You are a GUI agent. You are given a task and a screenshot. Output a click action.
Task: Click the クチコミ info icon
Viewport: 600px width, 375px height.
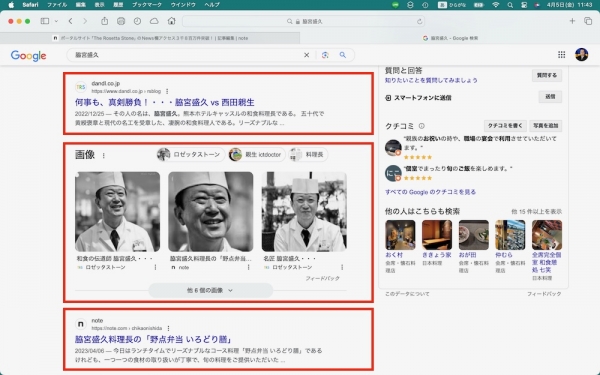pyautogui.click(x=422, y=126)
